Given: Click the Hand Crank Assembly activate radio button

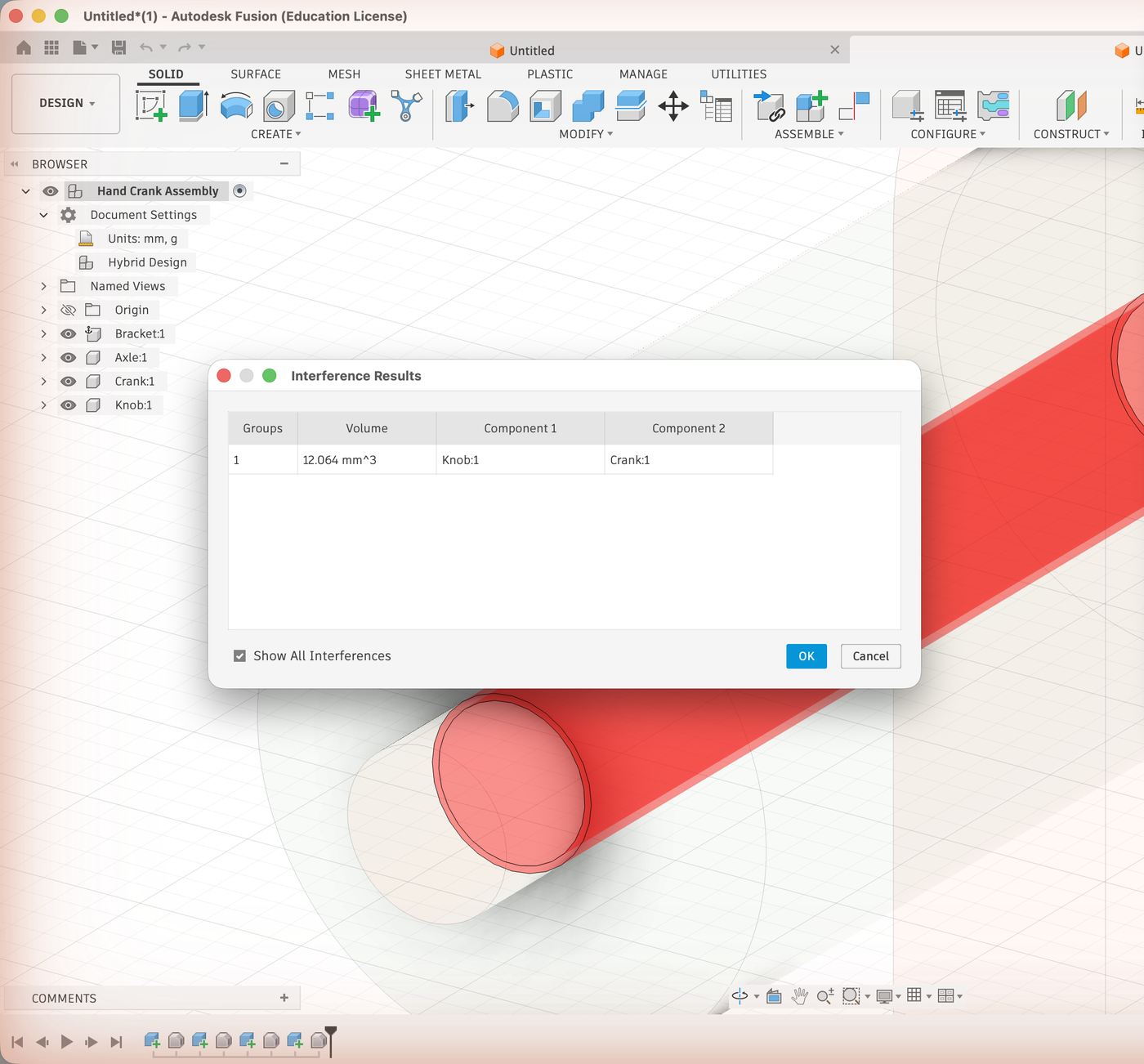Looking at the screenshot, I should coord(239,191).
